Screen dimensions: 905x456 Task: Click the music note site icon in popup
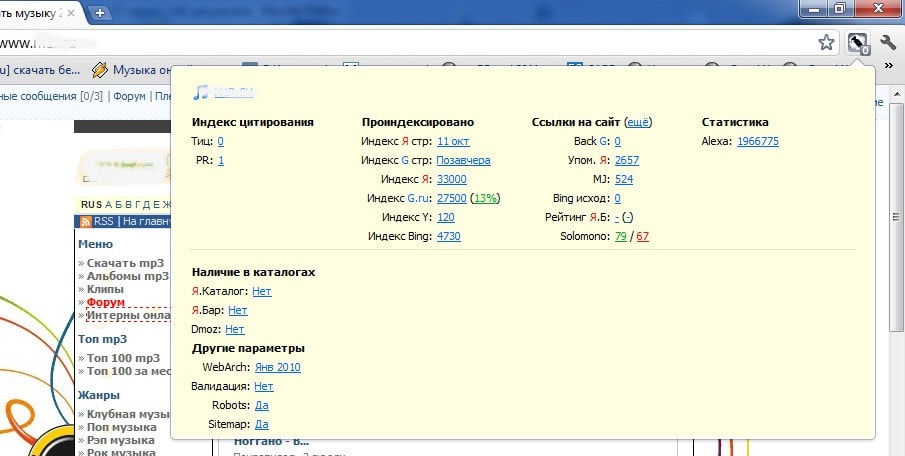pos(202,92)
